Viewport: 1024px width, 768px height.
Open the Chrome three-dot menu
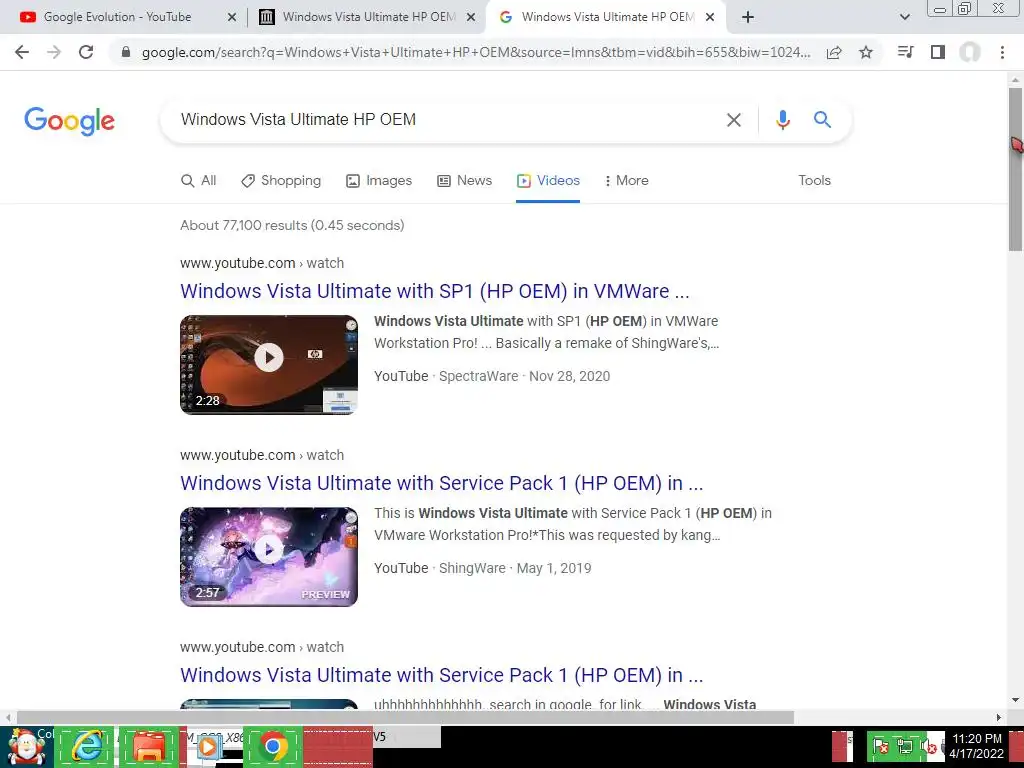1002,52
